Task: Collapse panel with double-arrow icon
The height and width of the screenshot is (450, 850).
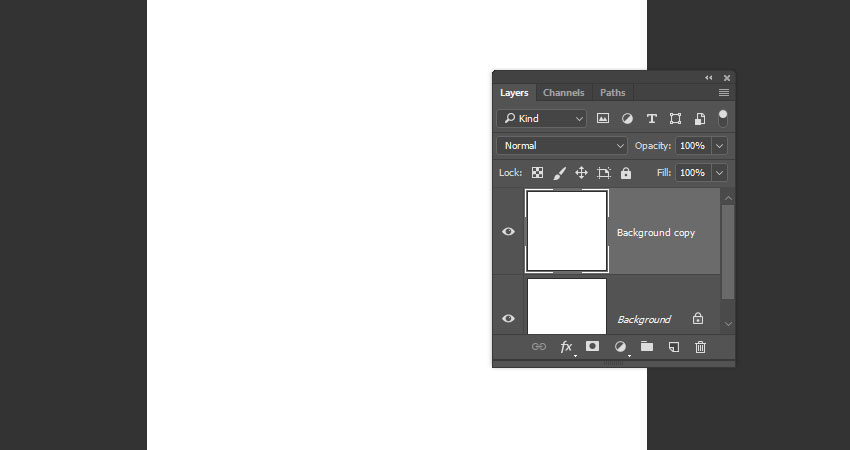Action: [709, 78]
